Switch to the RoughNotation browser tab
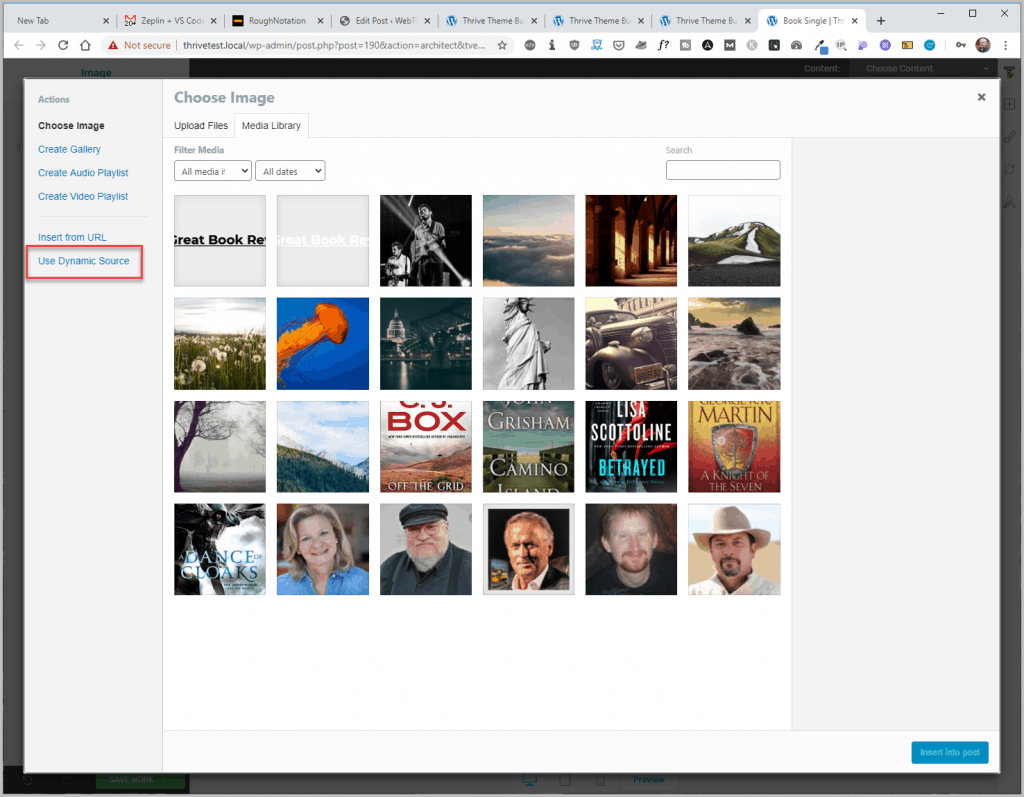 click(x=276, y=20)
